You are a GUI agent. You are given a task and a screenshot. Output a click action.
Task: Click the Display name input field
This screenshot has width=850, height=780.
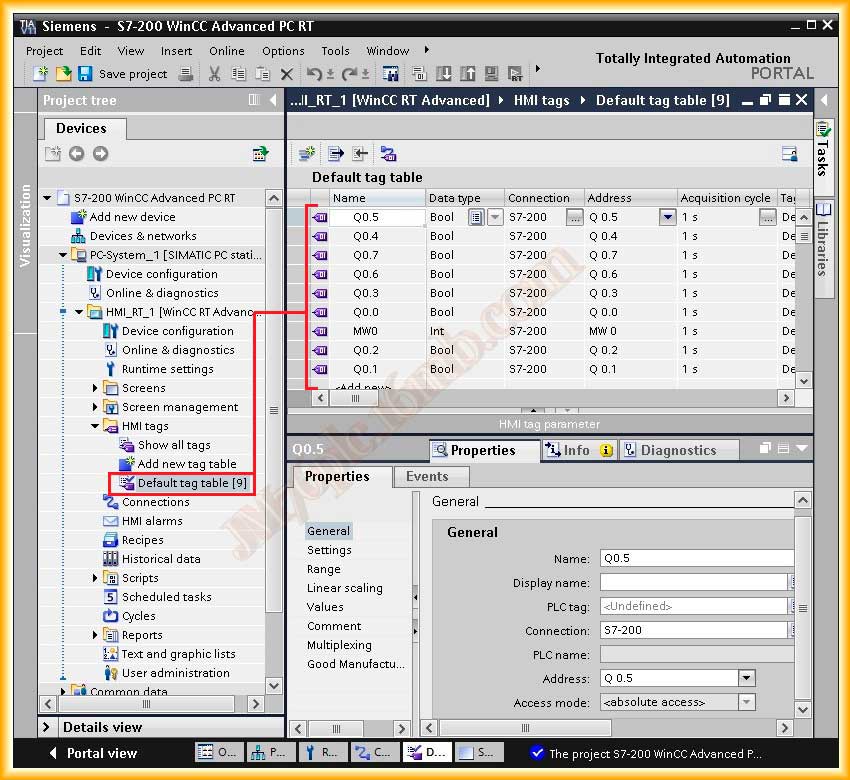point(692,582)
